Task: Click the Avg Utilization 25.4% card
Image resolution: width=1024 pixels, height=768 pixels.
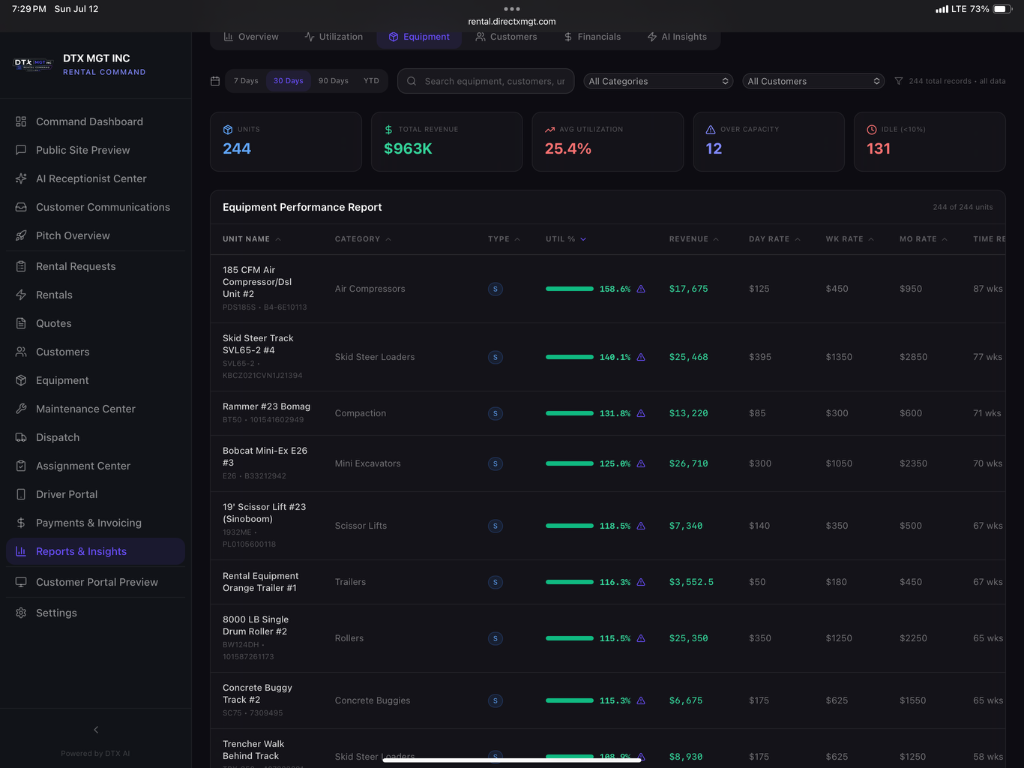Action: click(x=607, y=142)
